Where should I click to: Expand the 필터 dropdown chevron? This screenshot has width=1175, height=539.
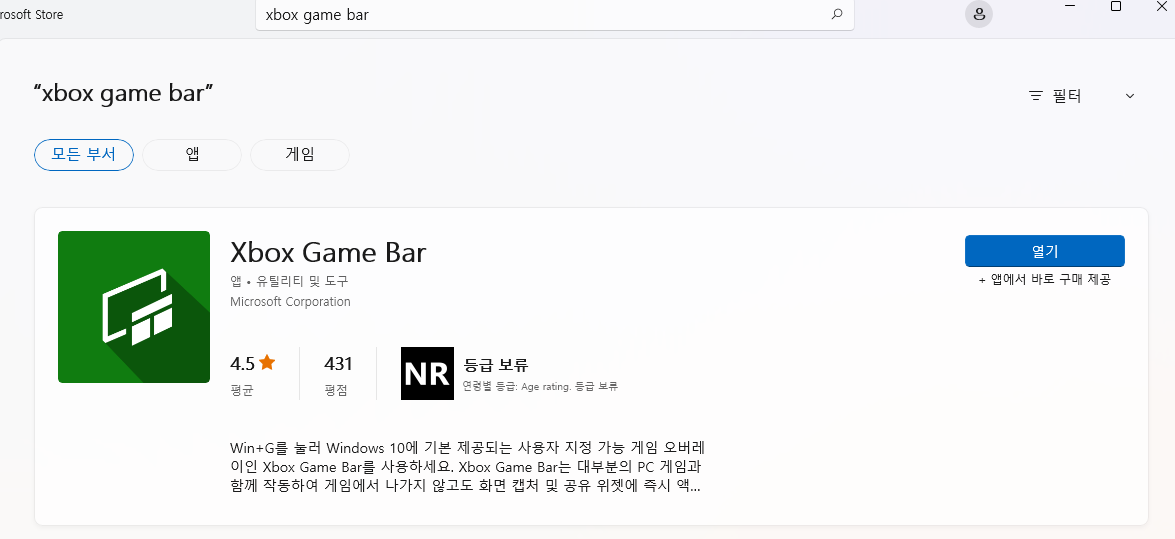click(1130, 96)
